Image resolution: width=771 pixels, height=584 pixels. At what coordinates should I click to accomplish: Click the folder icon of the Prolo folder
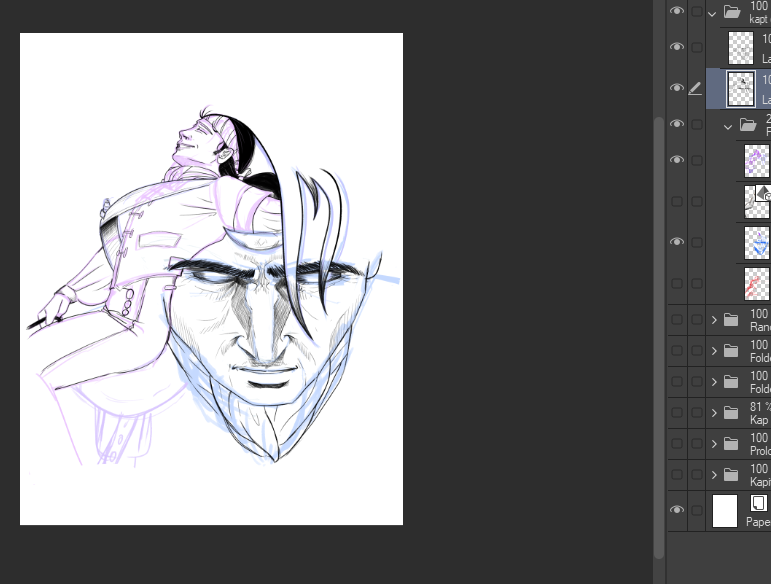pyautogui.click(x=731, y=443)
